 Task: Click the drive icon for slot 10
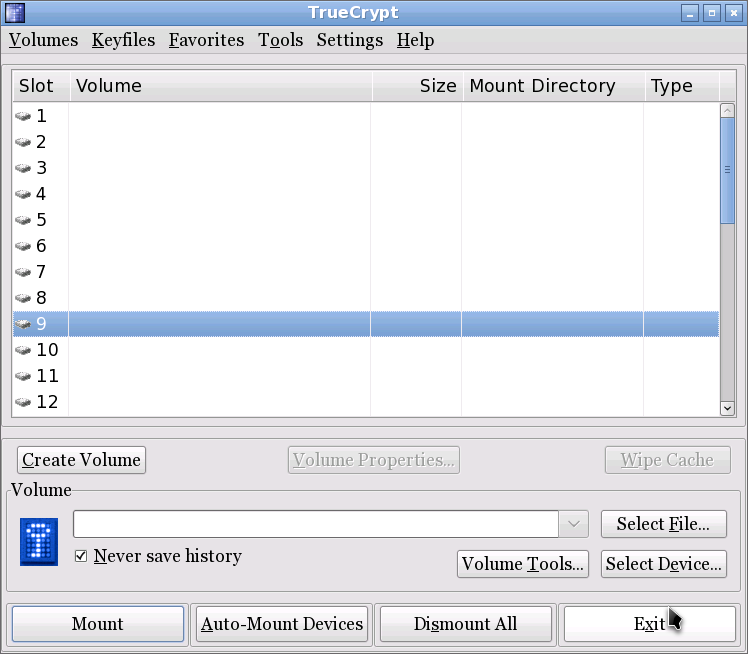click(23, 350)
